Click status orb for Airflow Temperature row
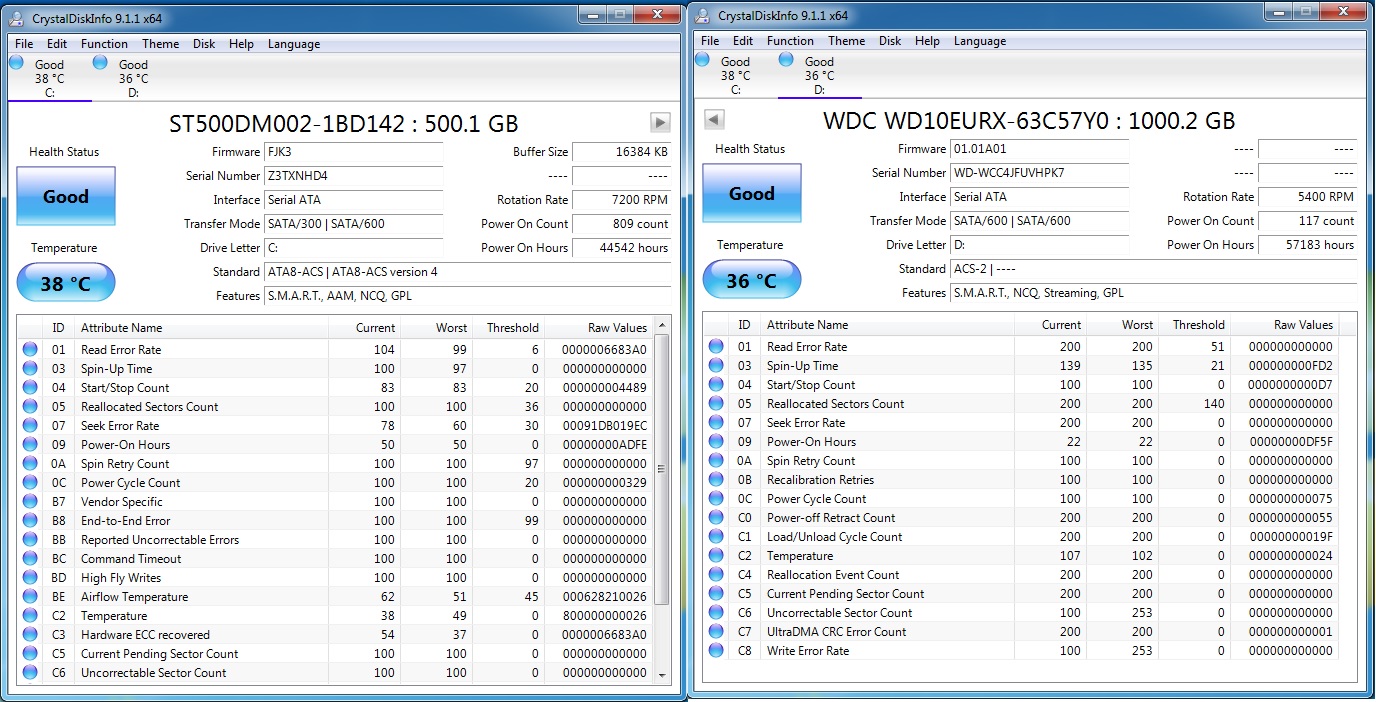This screenshot has width=1376, height=702. coord(30,597)
